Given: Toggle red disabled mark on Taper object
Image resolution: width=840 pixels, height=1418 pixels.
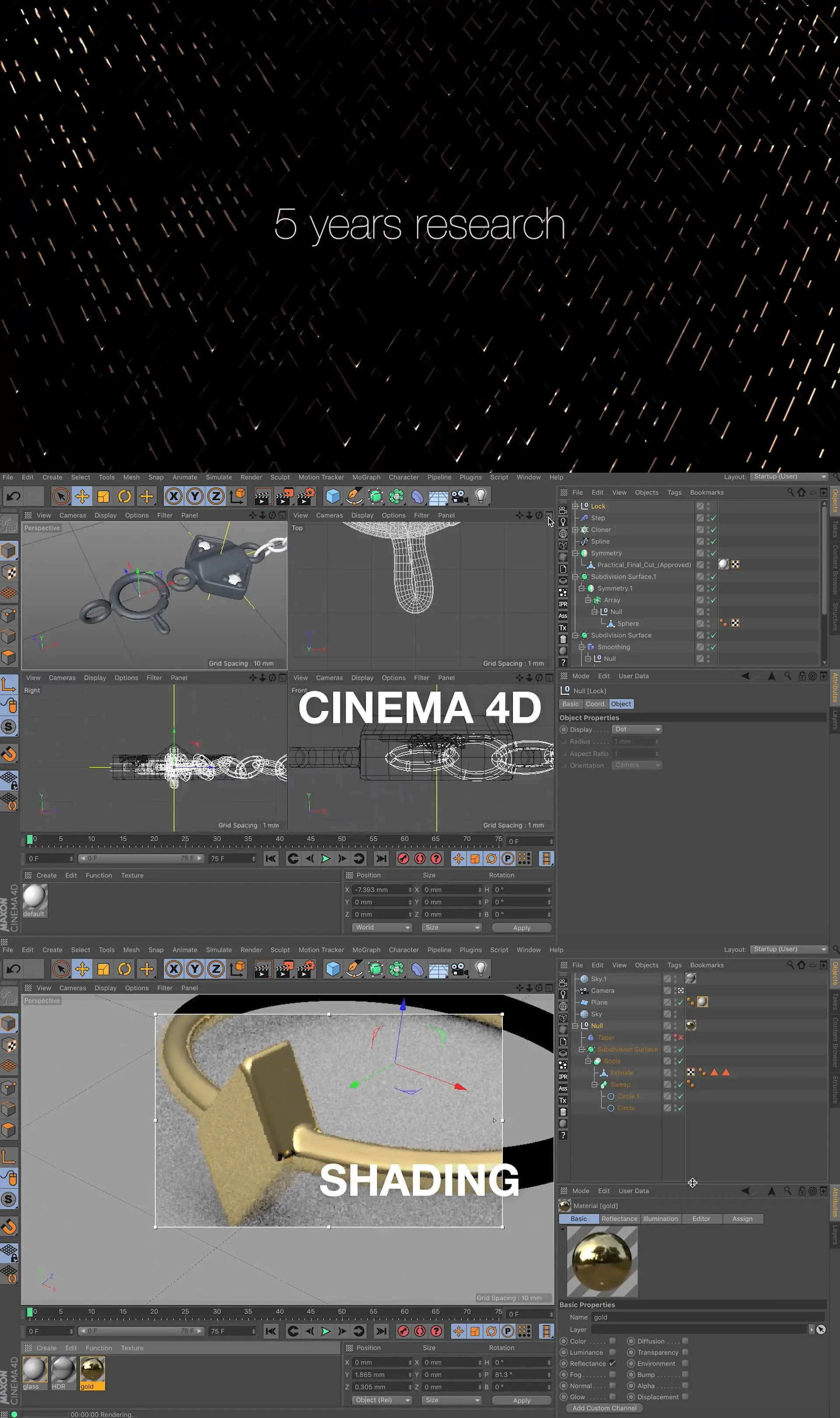Looking at the screenshot, I should [x=680, y=1038].
